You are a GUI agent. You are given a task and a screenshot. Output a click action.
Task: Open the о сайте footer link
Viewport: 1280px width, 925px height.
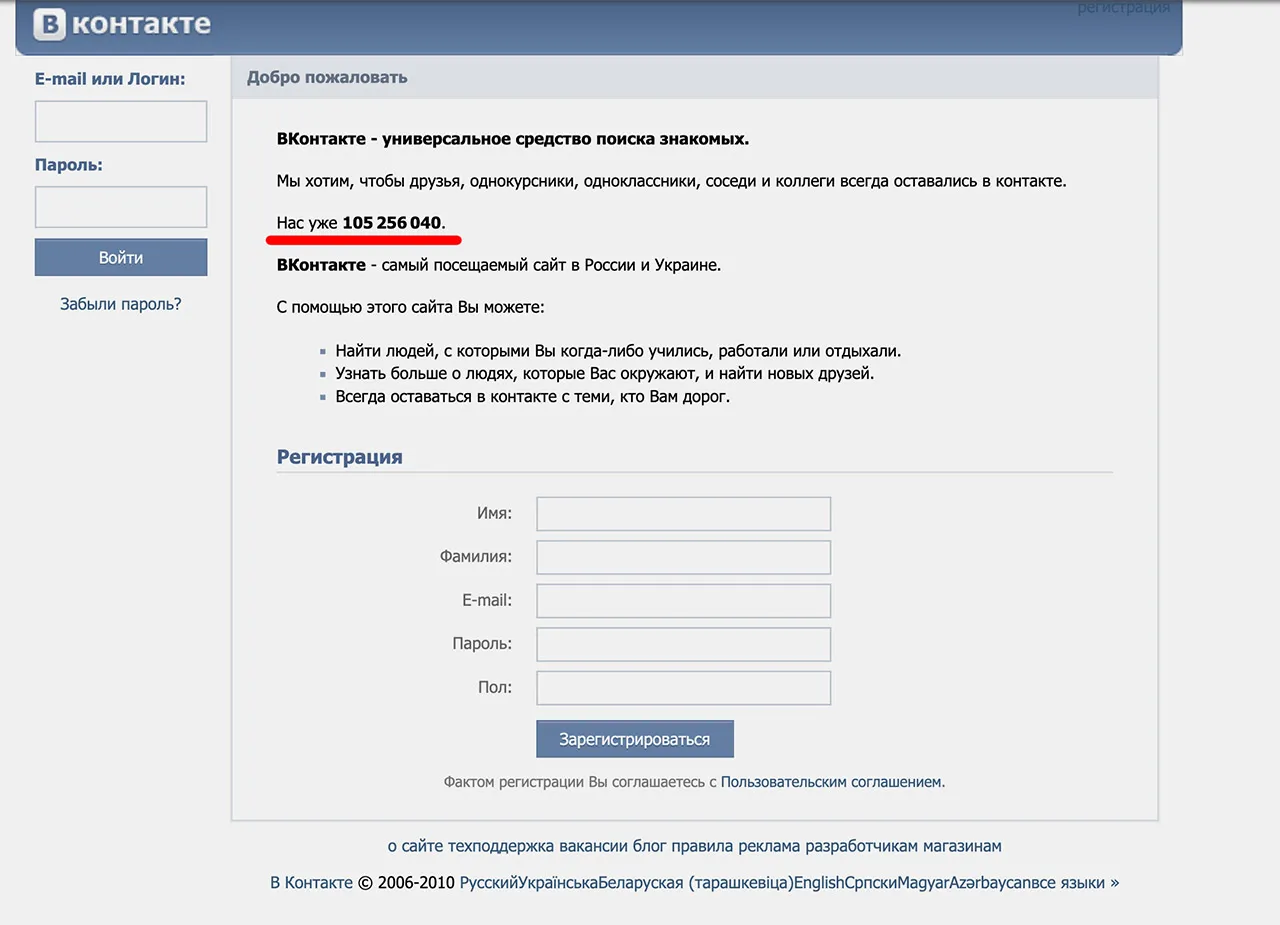pos(415,846)
